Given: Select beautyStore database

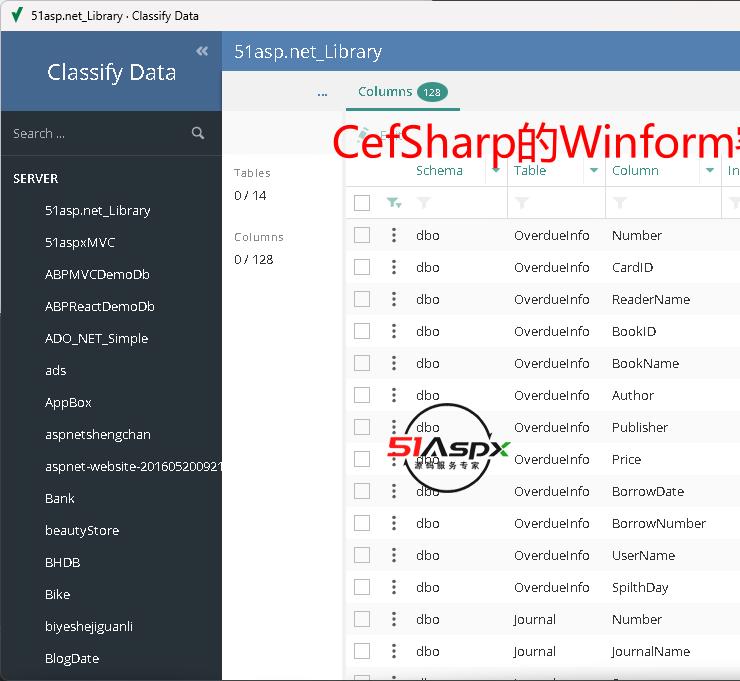Looking at the screenshot, I should tap(82, 530).
